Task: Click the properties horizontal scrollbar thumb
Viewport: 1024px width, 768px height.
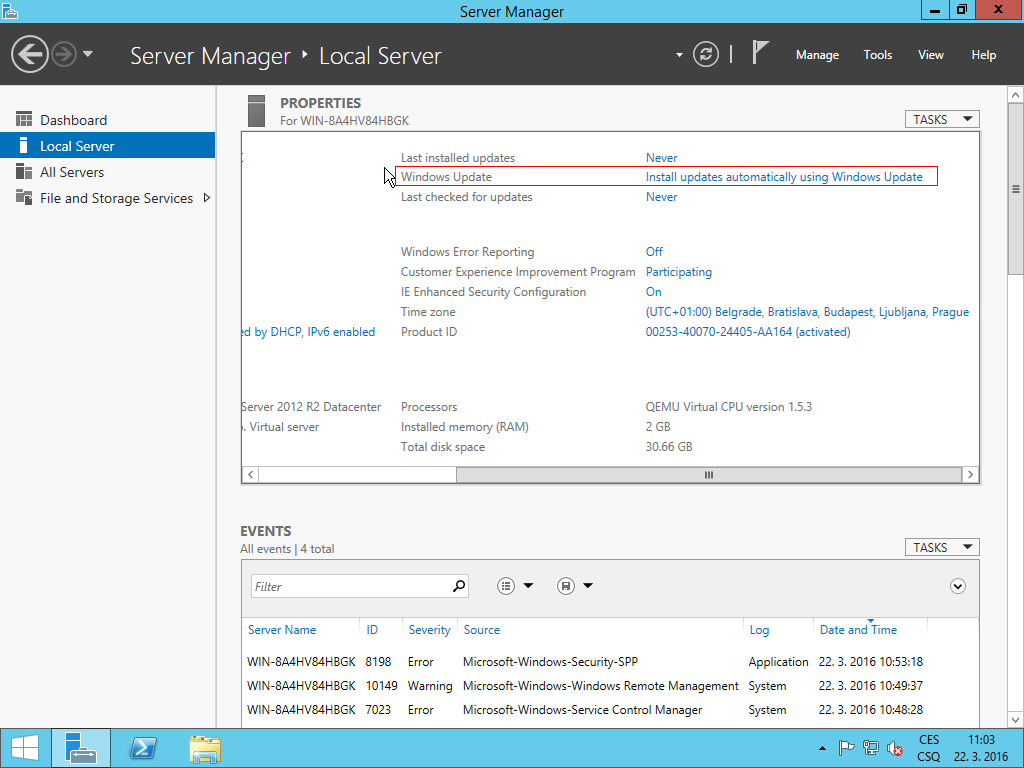Action: tap(709, 475)
